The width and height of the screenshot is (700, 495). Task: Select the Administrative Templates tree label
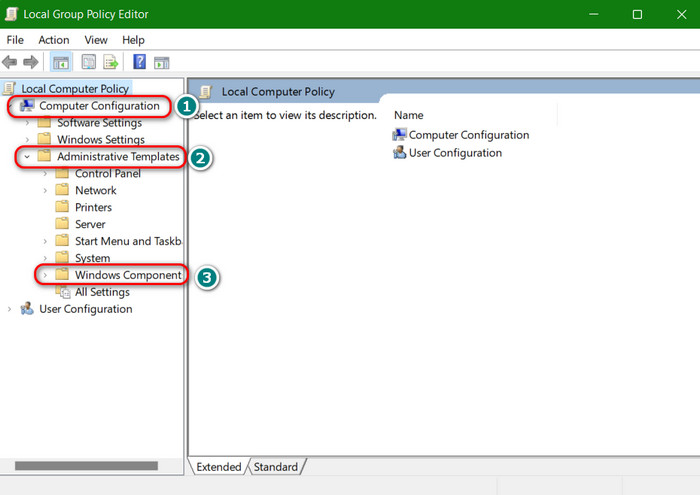point(118,156)
